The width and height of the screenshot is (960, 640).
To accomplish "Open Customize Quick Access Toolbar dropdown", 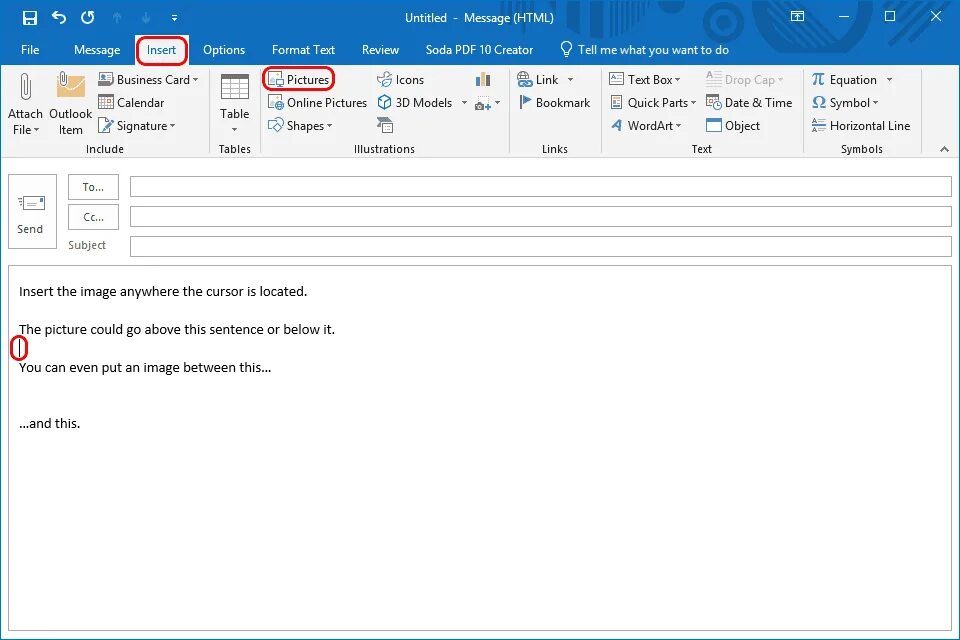I will coord(174,18).
